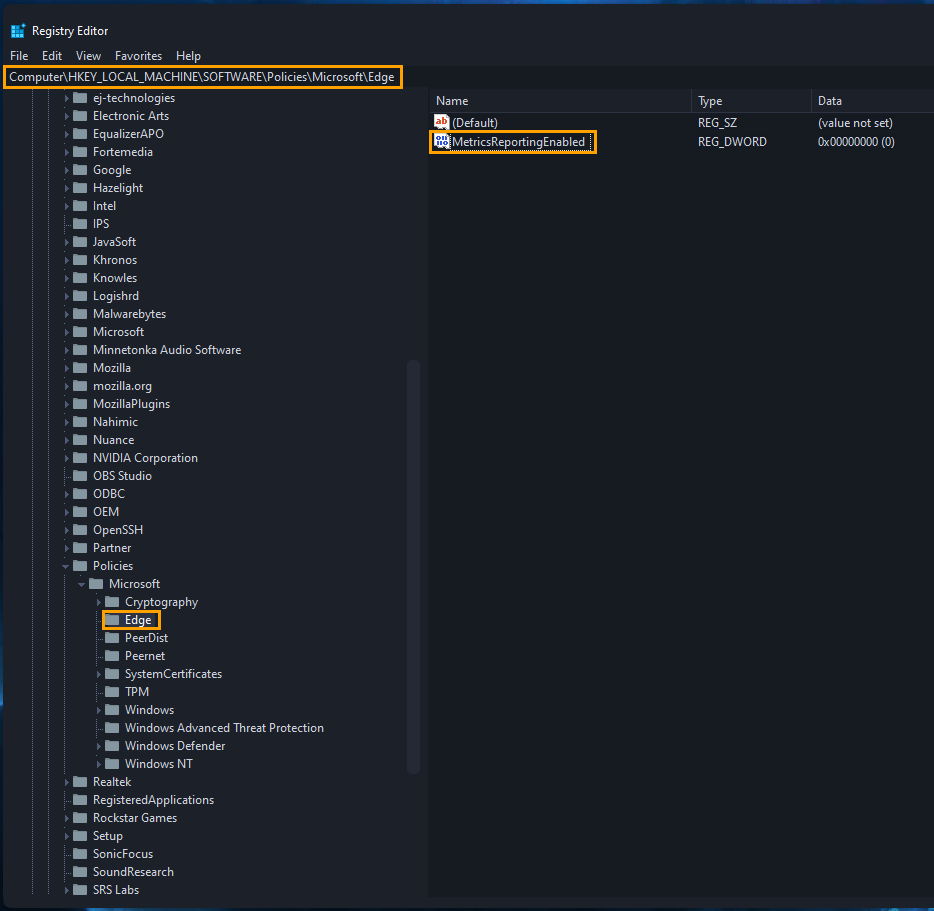This screenshot has height=911, width=934.
Task: Select the OpenSSH folder icon
Action: click(80, 530)
